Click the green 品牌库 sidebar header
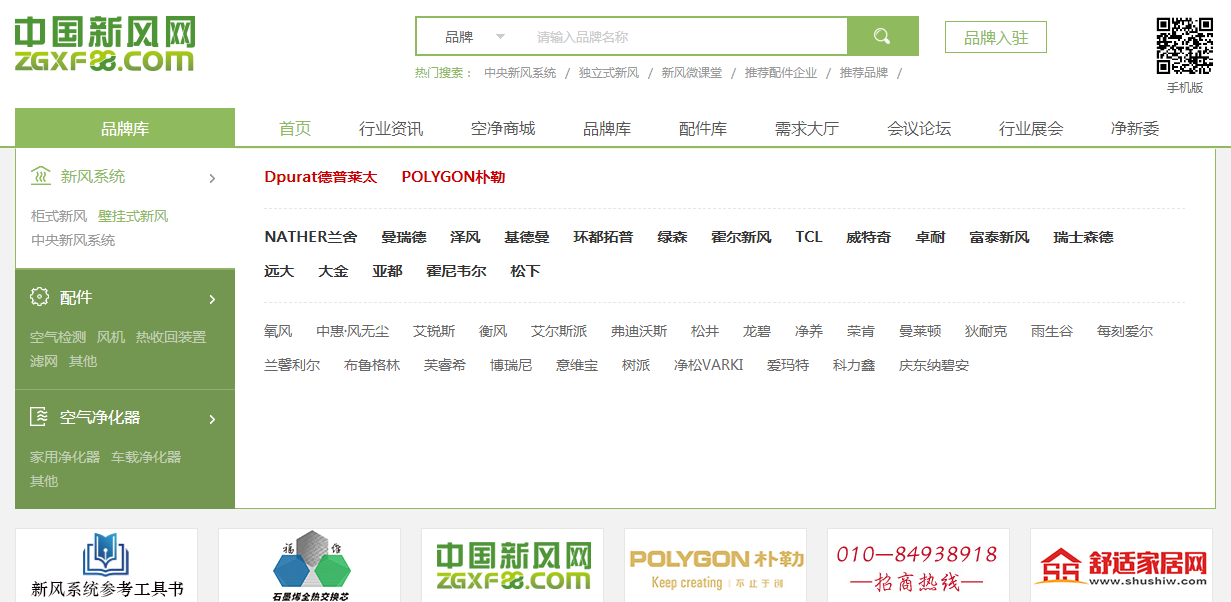The image size is (1231, 602). coord(125,128)
